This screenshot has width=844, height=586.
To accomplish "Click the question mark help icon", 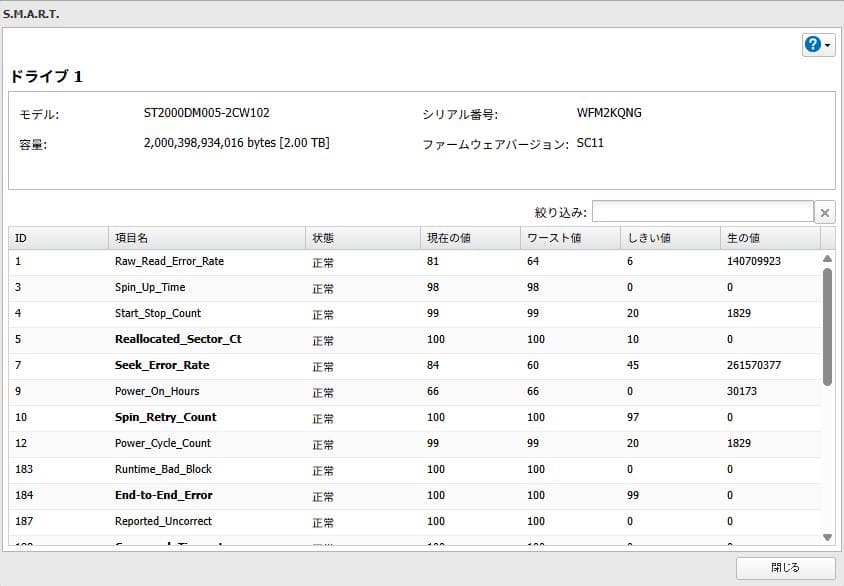I will pos(811,44).
